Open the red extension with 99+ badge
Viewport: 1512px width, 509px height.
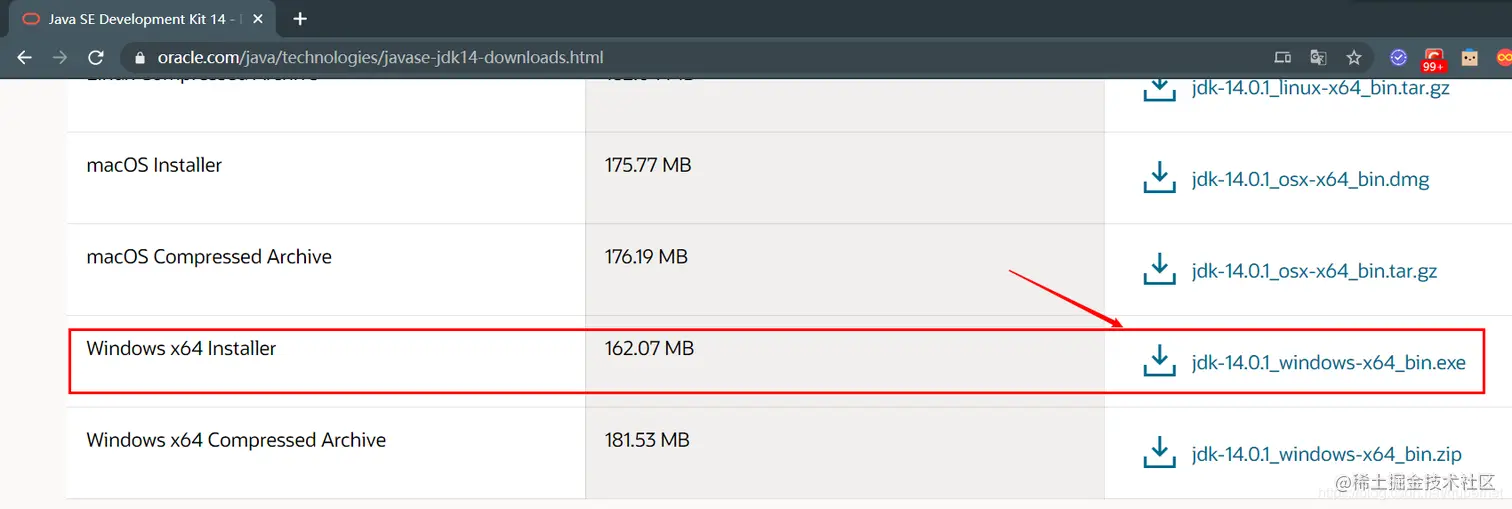coord(1434,60)
